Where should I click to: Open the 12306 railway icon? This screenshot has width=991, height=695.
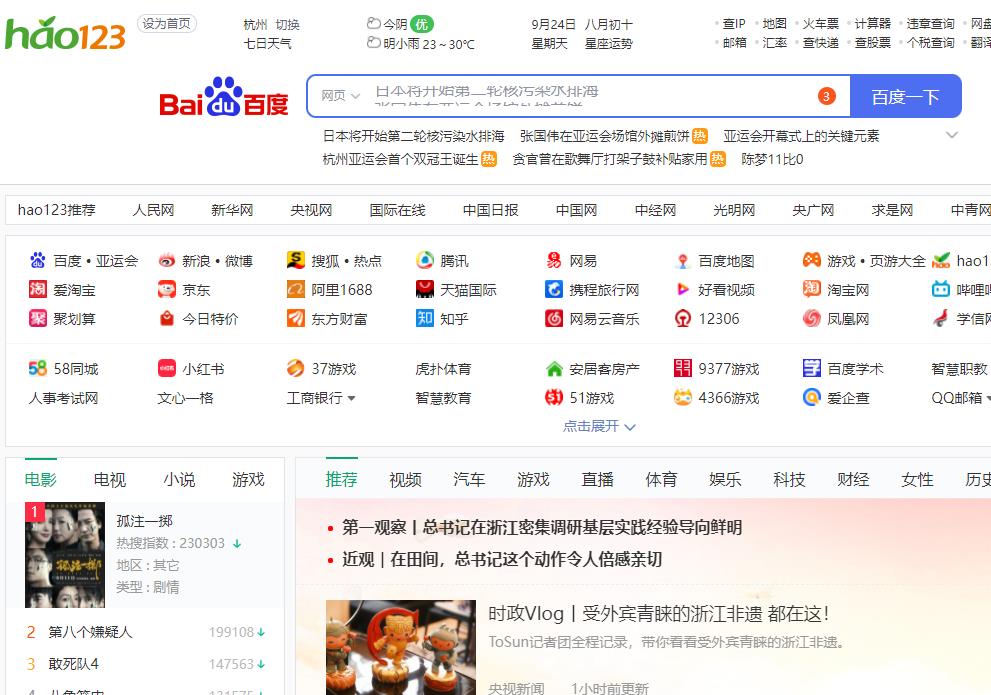(x=683, y=318)
